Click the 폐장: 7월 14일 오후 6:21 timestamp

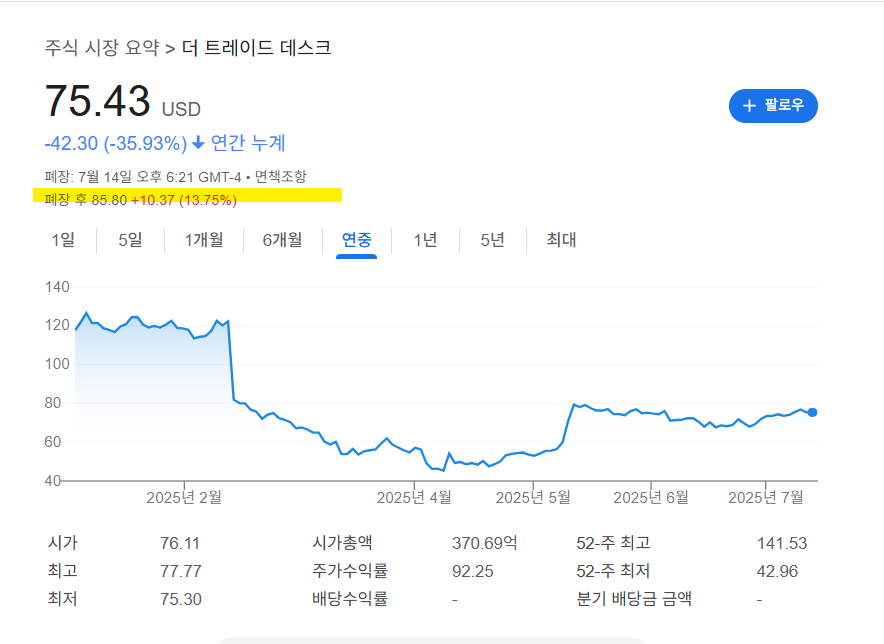pos(143,177)
